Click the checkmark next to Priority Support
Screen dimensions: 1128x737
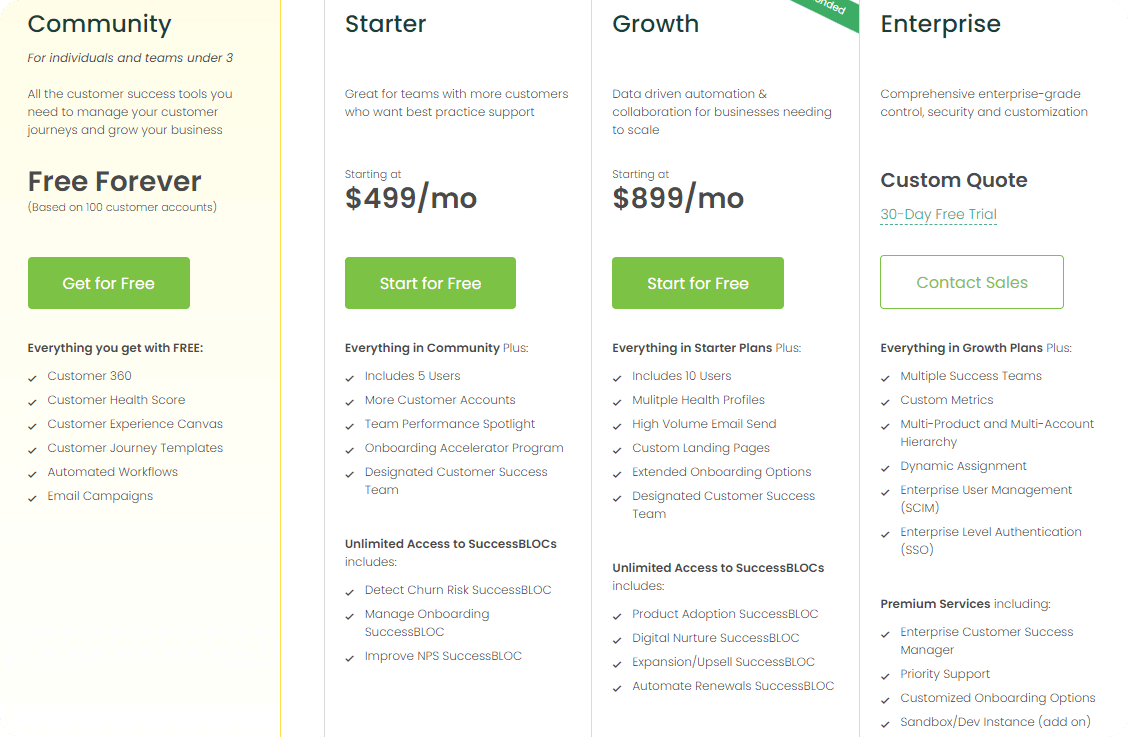(x=885, y=674)
